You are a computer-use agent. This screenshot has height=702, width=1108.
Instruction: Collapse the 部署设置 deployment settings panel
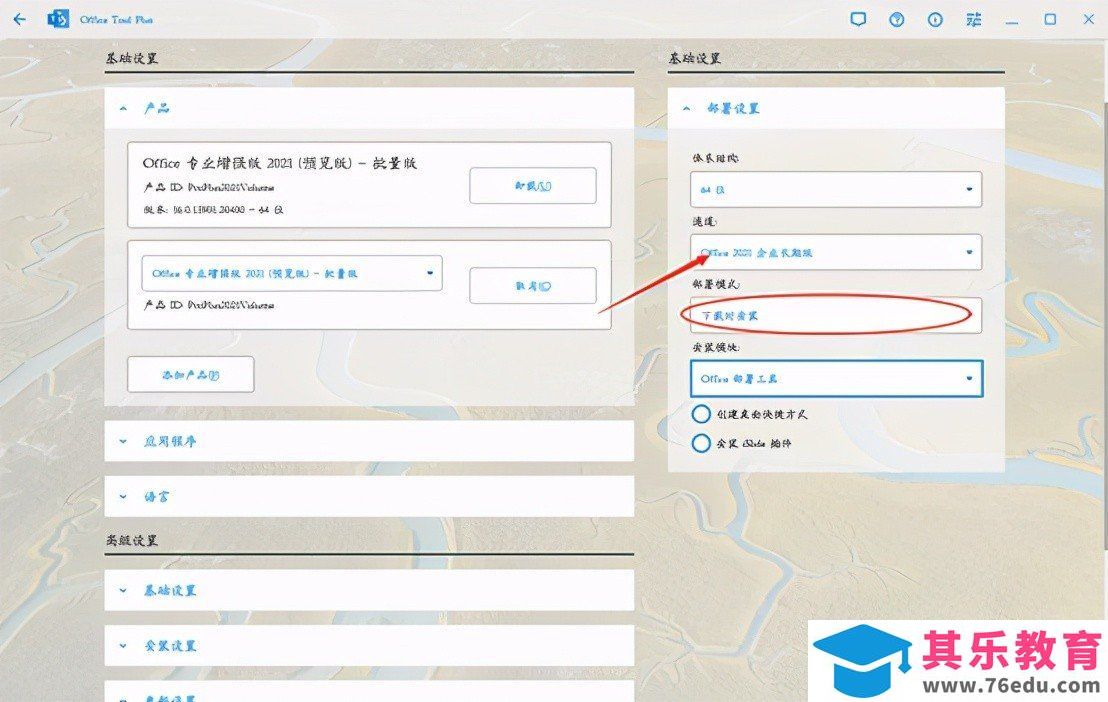click(x=836, y=108)
